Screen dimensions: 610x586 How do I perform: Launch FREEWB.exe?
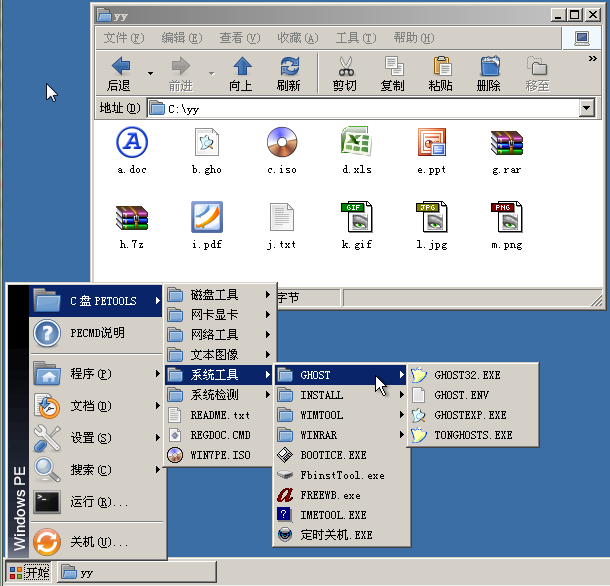(x=341, y=495)
